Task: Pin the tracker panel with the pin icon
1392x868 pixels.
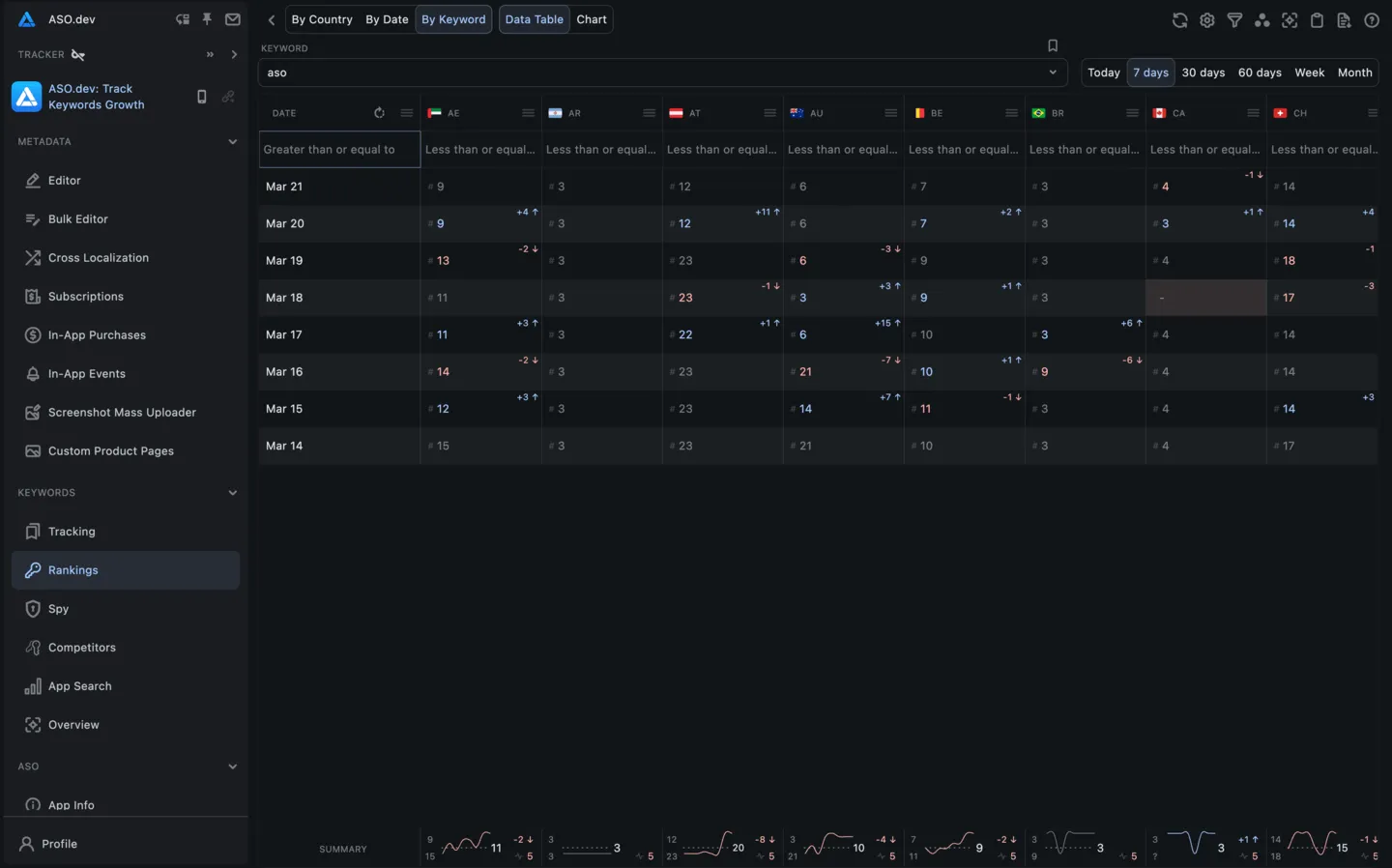Action: coord(207,19)
